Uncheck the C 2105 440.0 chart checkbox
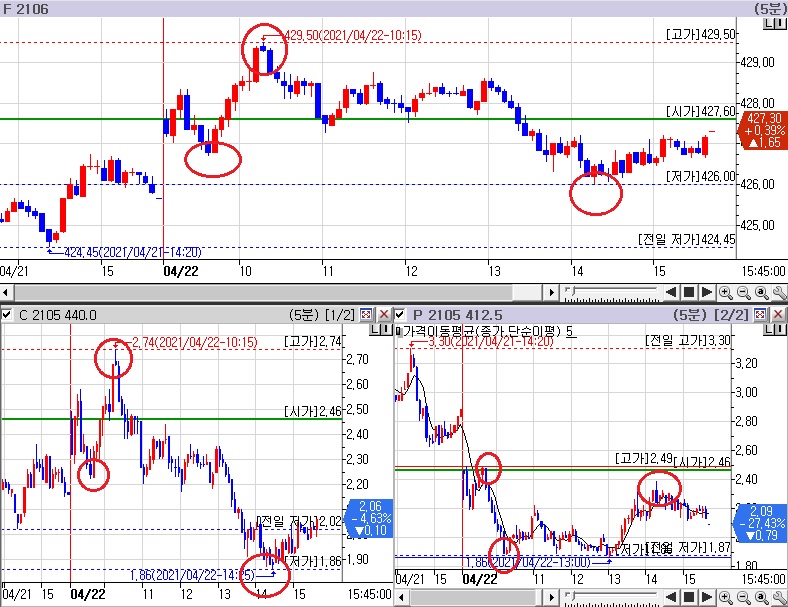 click(7, 315)
